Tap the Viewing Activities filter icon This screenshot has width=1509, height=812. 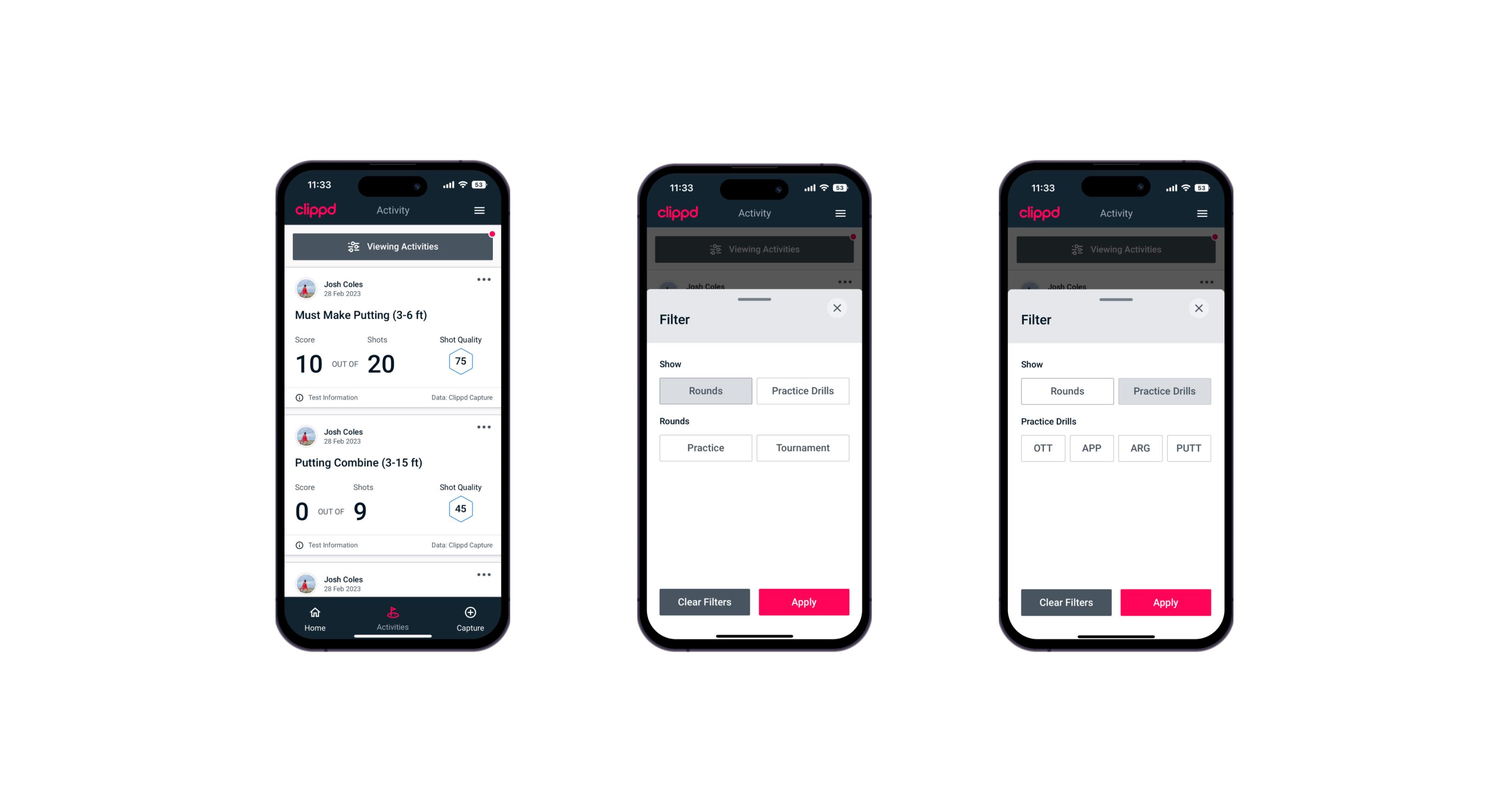click(x=353, y=247)
